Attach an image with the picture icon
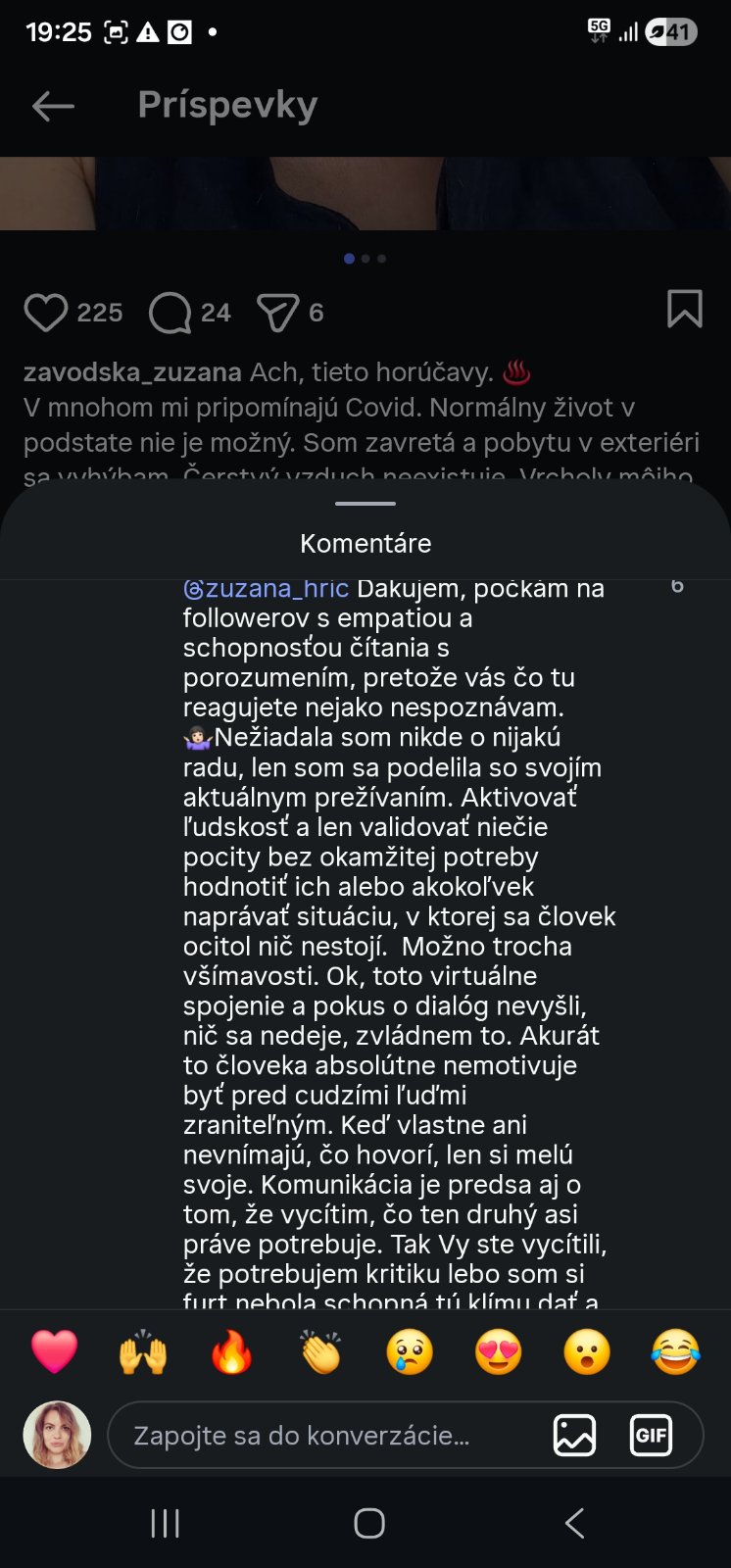Viewport: 731px width, 1568px height. point(574,1436)
